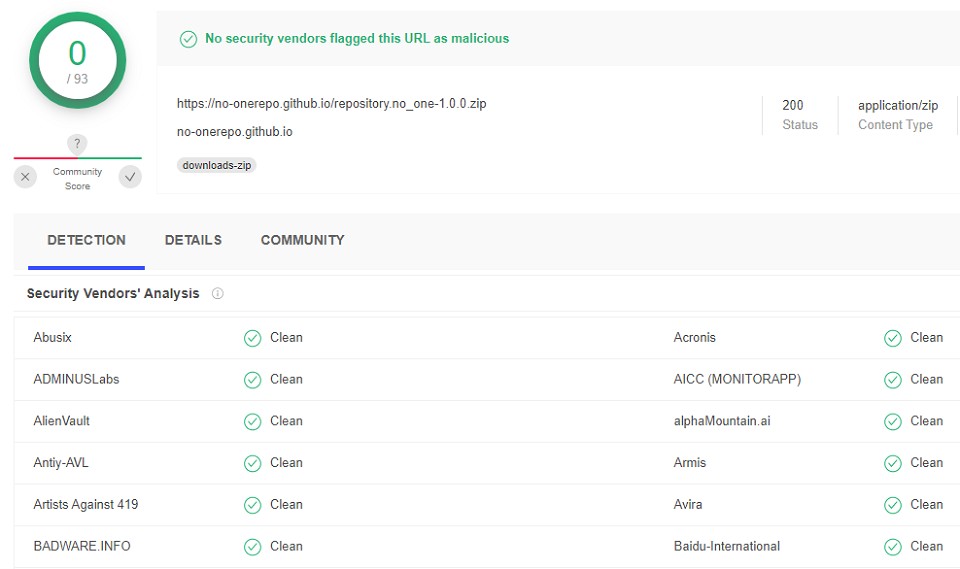Select the AlienVault vendor name
Image resolution: width=960 pixels, height=569 pixels.
pyautogui.click(x=61, y=421)
